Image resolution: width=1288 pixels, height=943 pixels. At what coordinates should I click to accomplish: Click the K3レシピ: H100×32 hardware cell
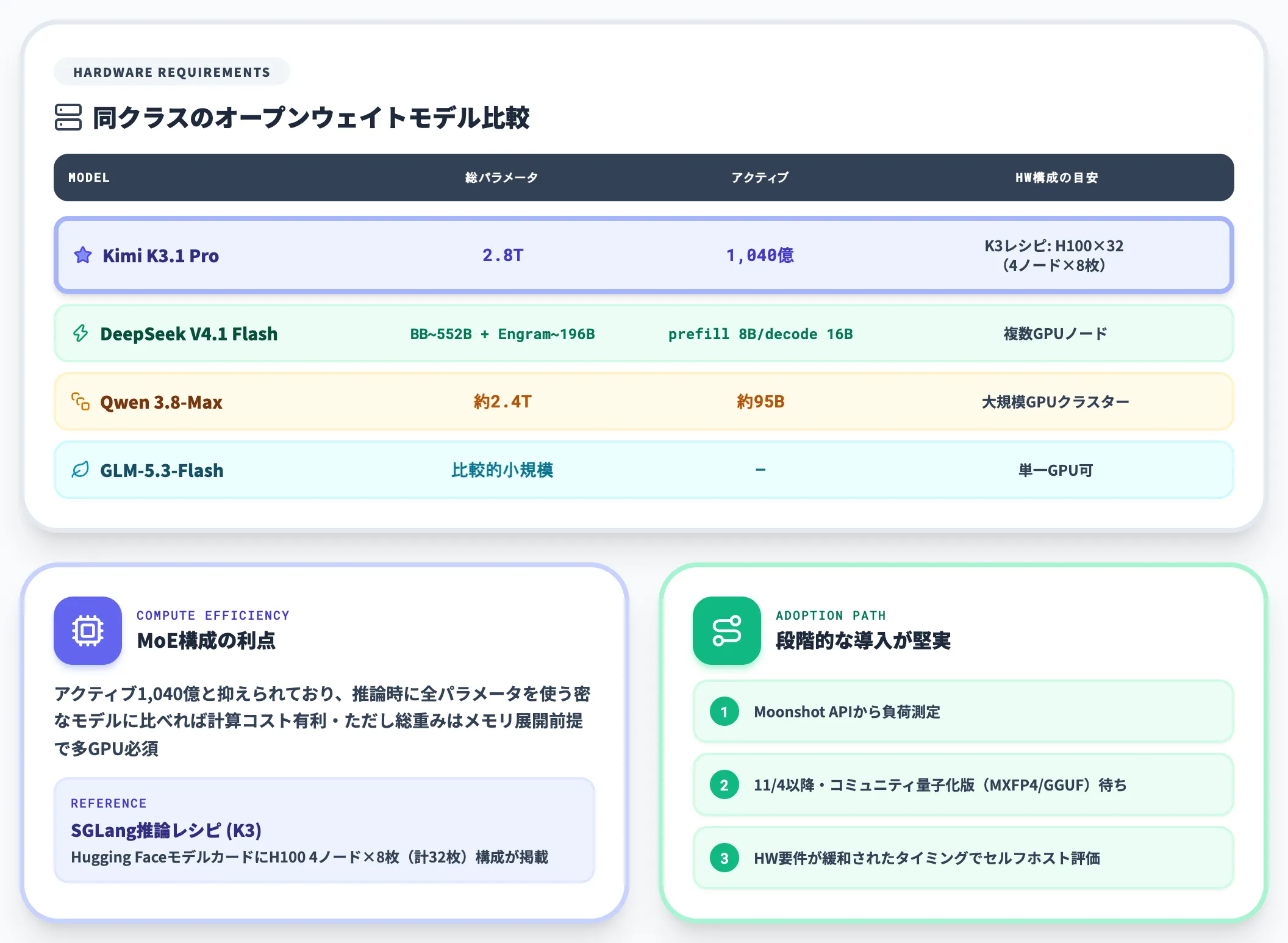[1054, 256]
